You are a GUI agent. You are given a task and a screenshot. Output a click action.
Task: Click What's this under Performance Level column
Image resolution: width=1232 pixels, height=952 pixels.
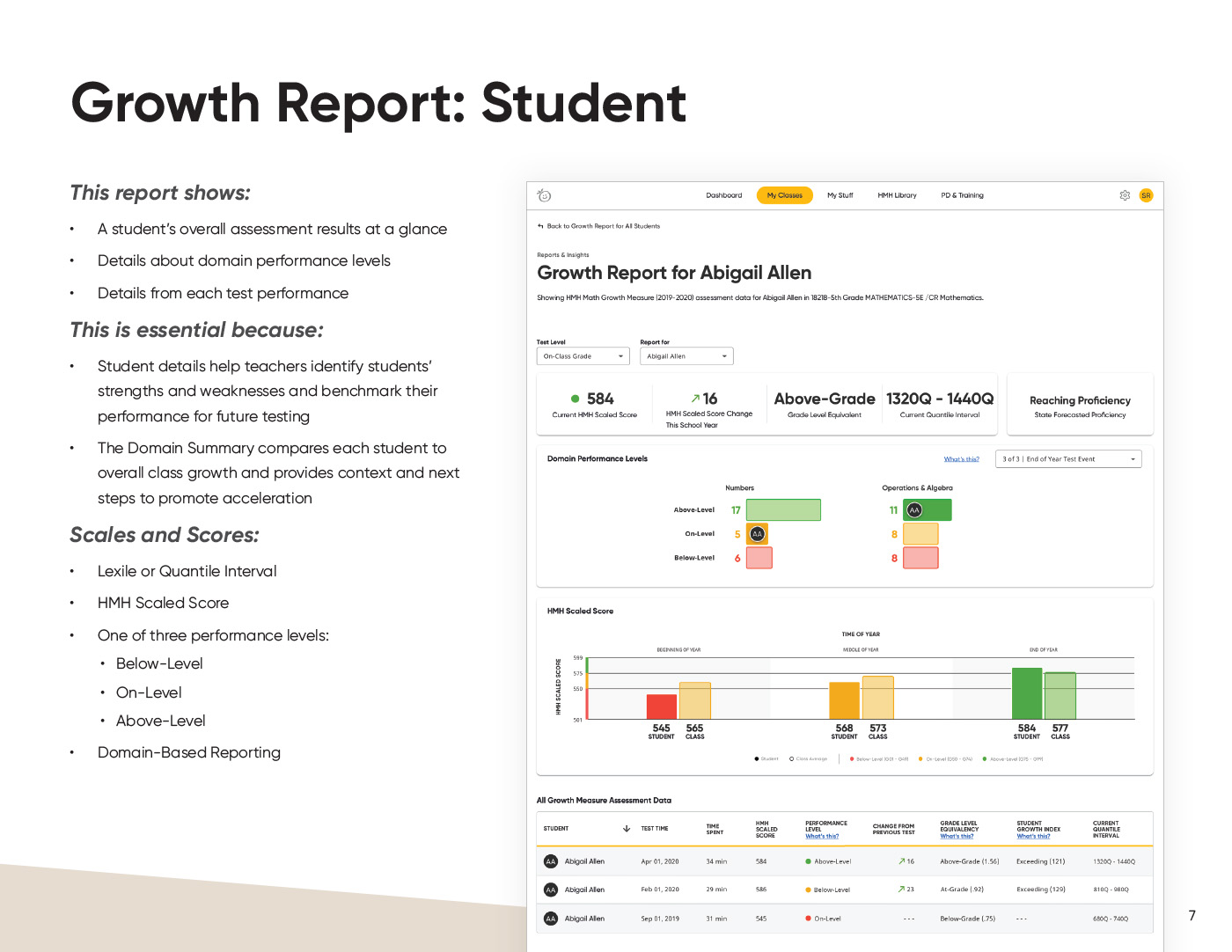click(822, 837)
